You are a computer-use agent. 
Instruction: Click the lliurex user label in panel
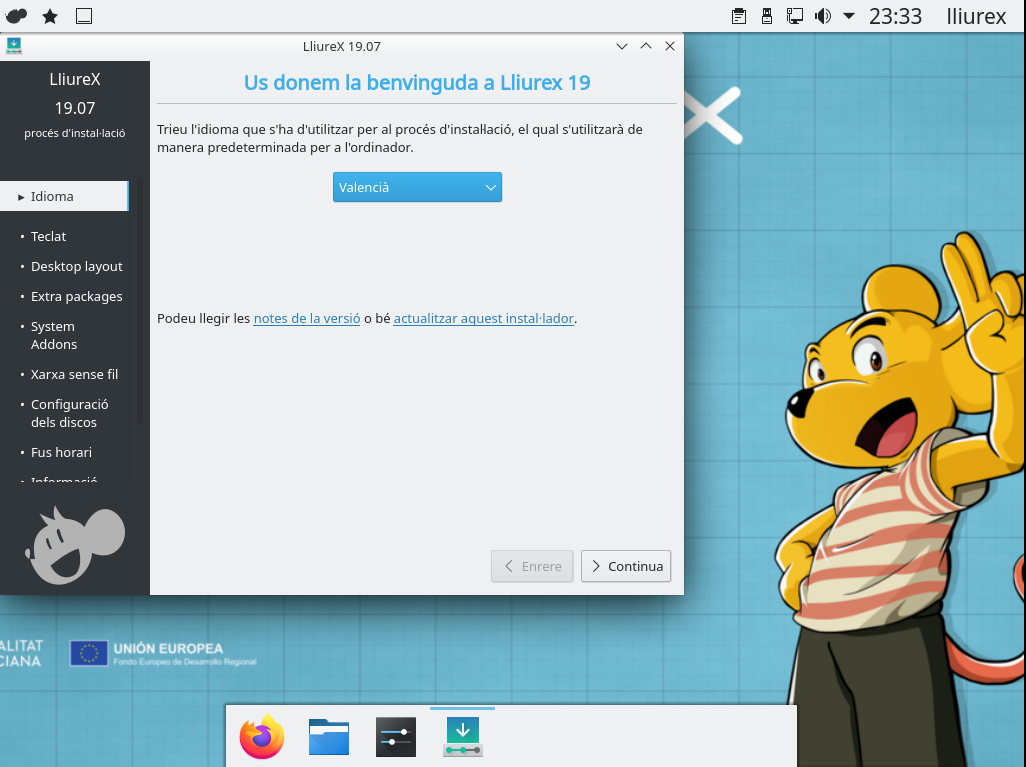click(x=976, y=16)
